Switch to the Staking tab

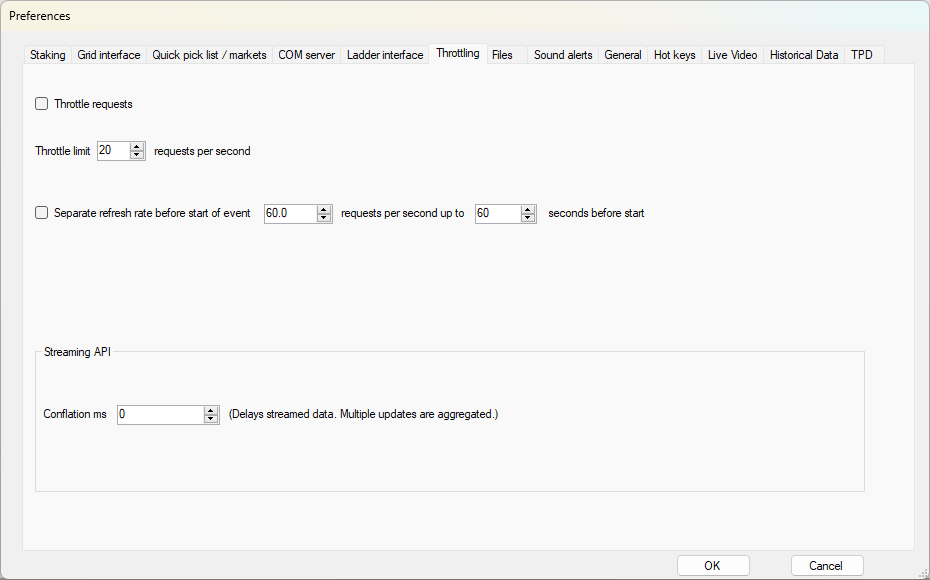47,55
